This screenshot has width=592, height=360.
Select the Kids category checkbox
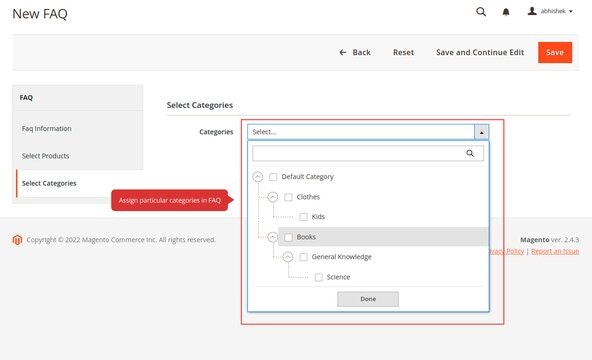[x=303, y=217]
